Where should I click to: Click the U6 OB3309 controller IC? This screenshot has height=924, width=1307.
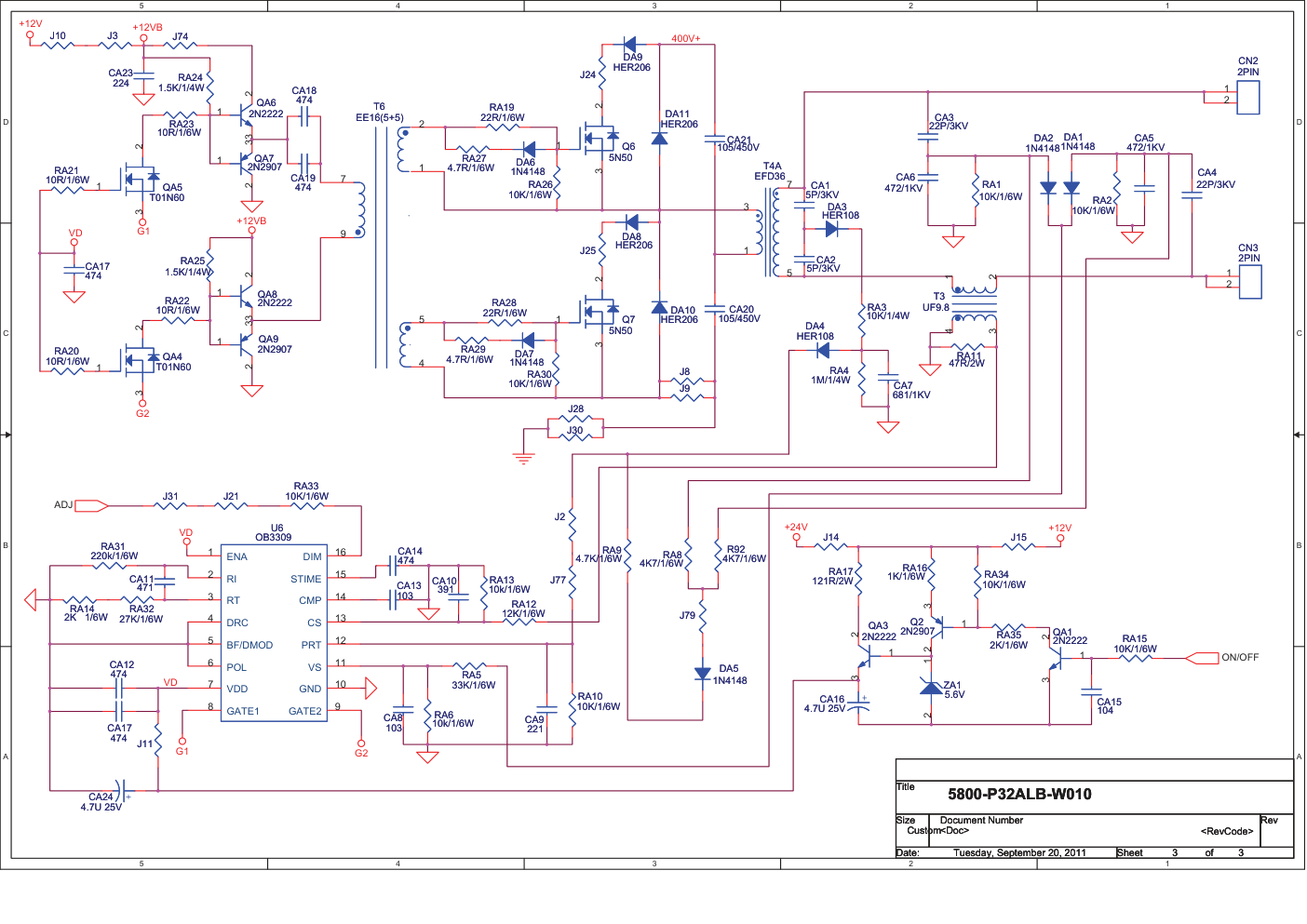(274, 633)
